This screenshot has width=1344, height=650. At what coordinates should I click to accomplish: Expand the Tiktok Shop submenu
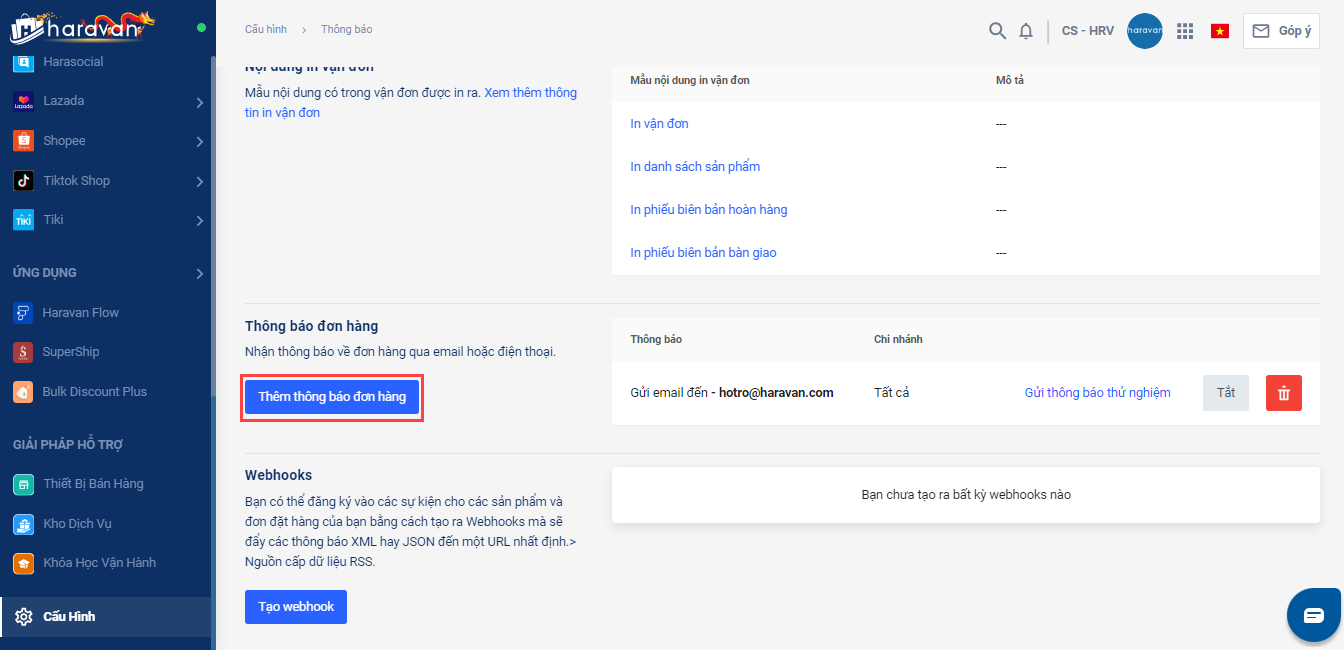pos(200,181)
